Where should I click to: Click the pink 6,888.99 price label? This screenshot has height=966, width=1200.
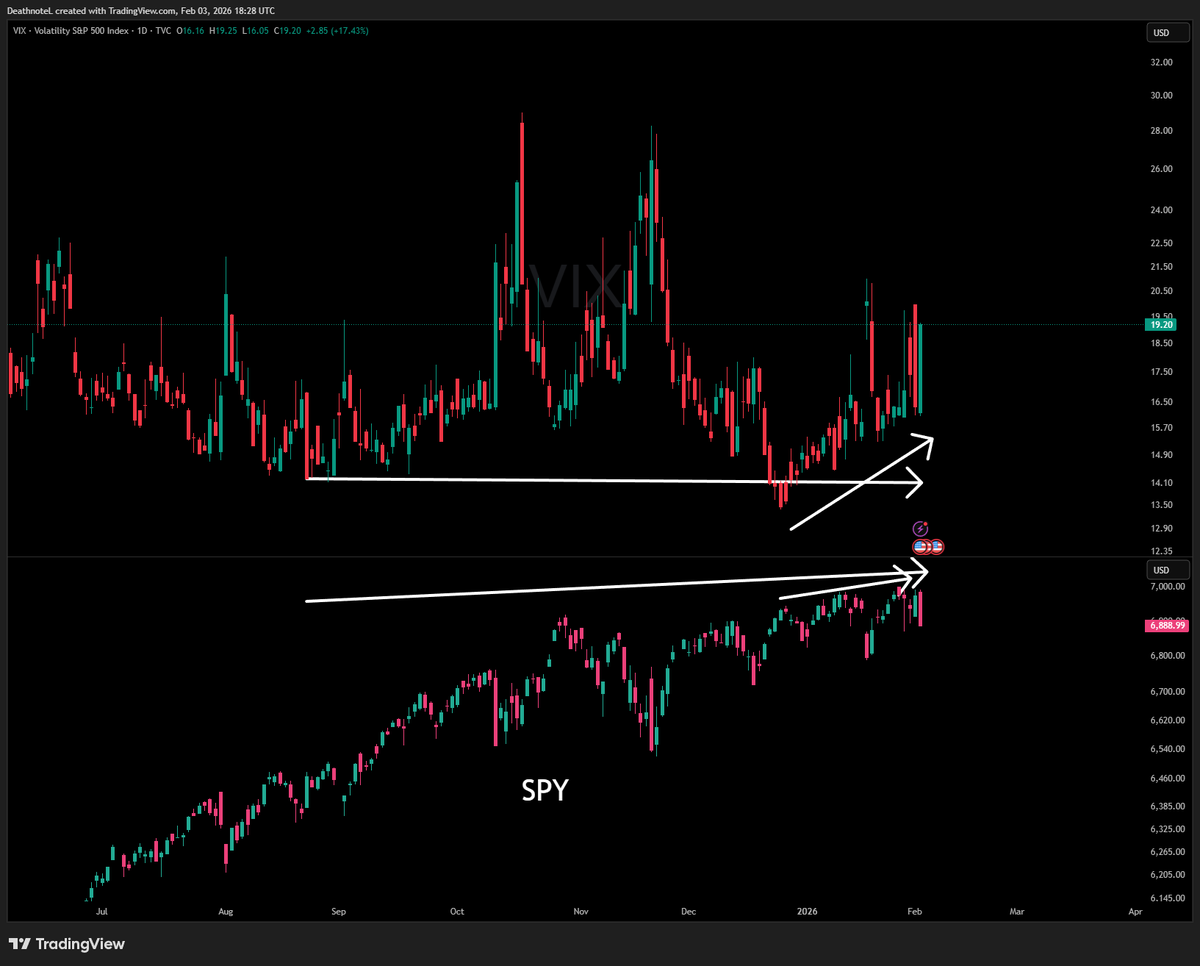point(1167,625)
